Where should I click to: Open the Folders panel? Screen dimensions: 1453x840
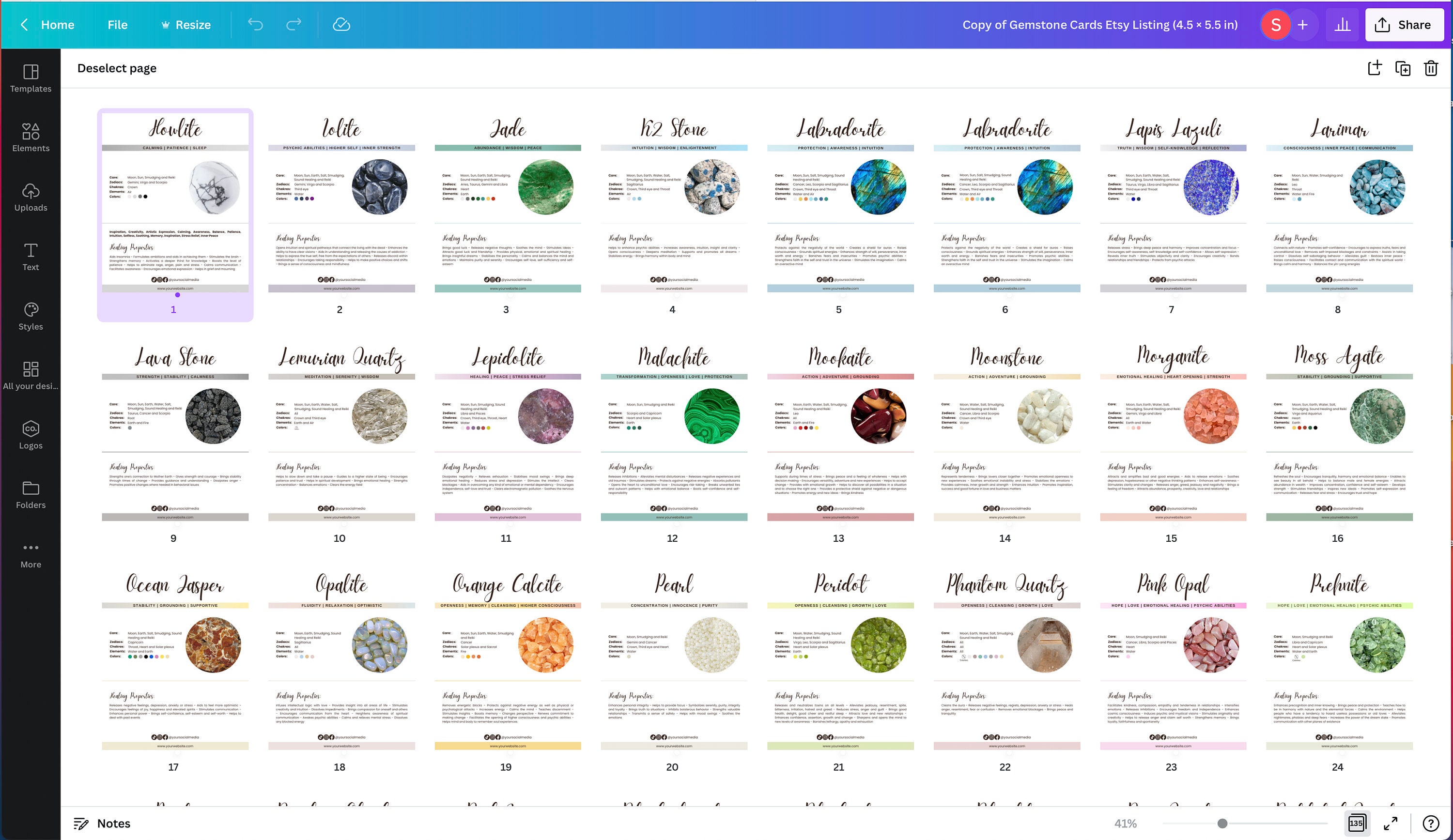31,494
